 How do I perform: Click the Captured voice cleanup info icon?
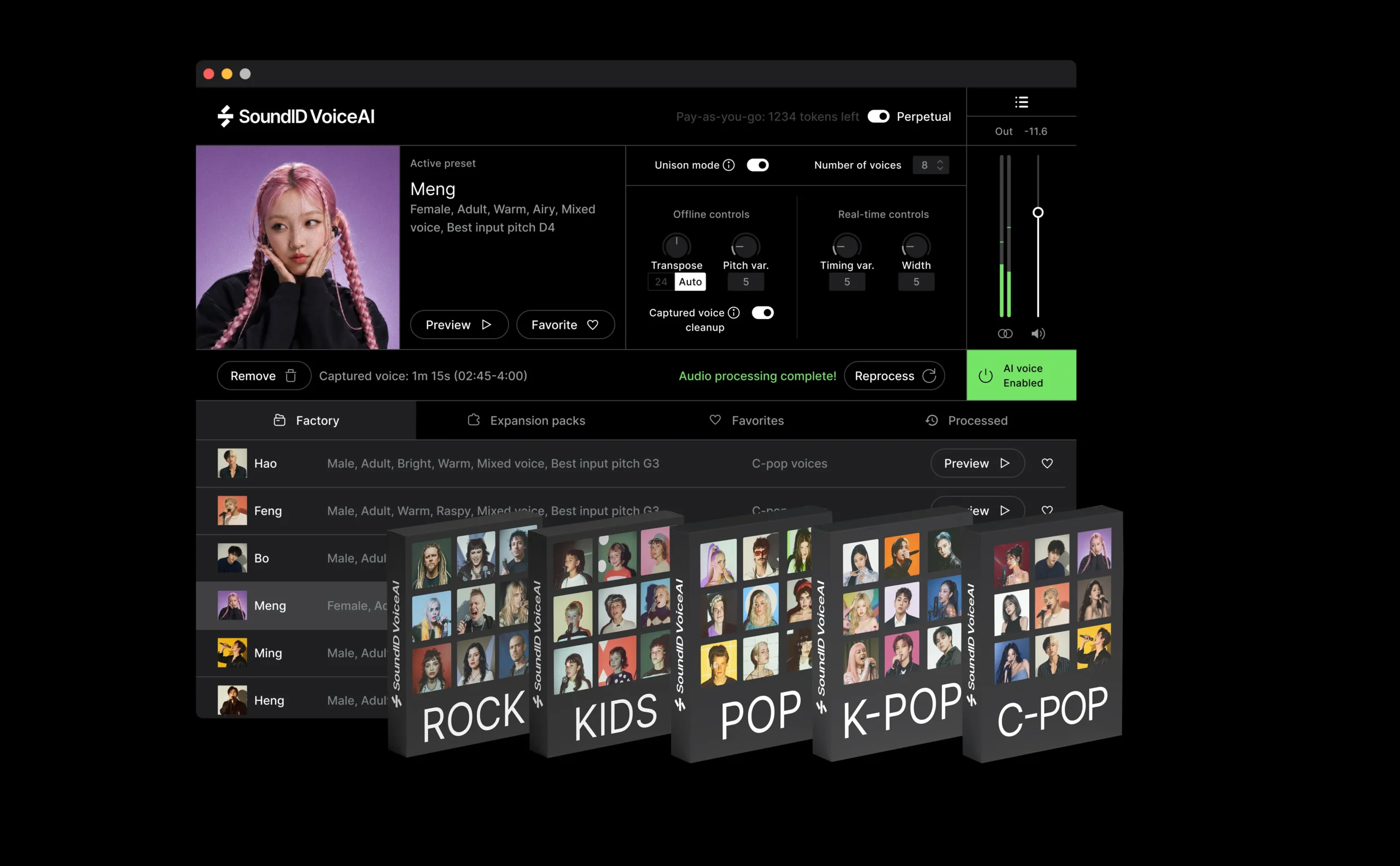[x=733, y=313]
